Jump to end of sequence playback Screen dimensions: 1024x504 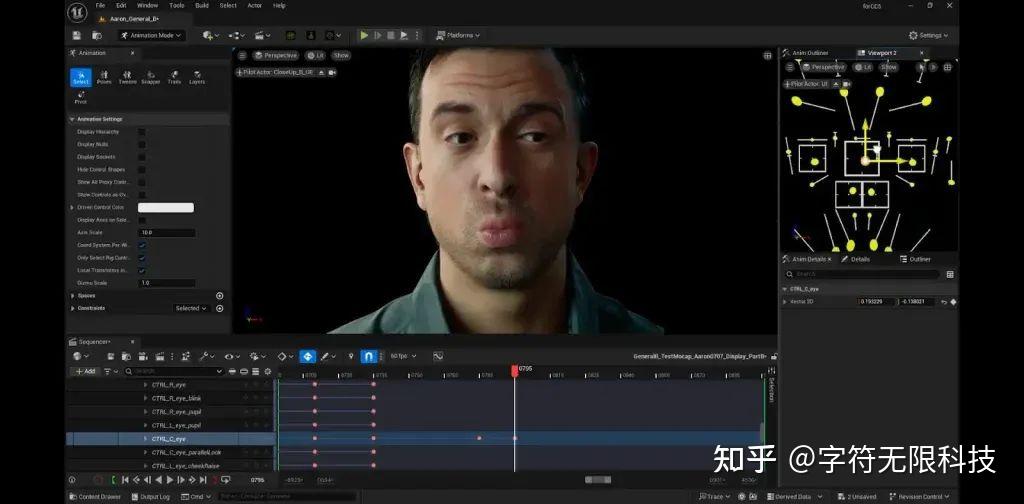203,480
